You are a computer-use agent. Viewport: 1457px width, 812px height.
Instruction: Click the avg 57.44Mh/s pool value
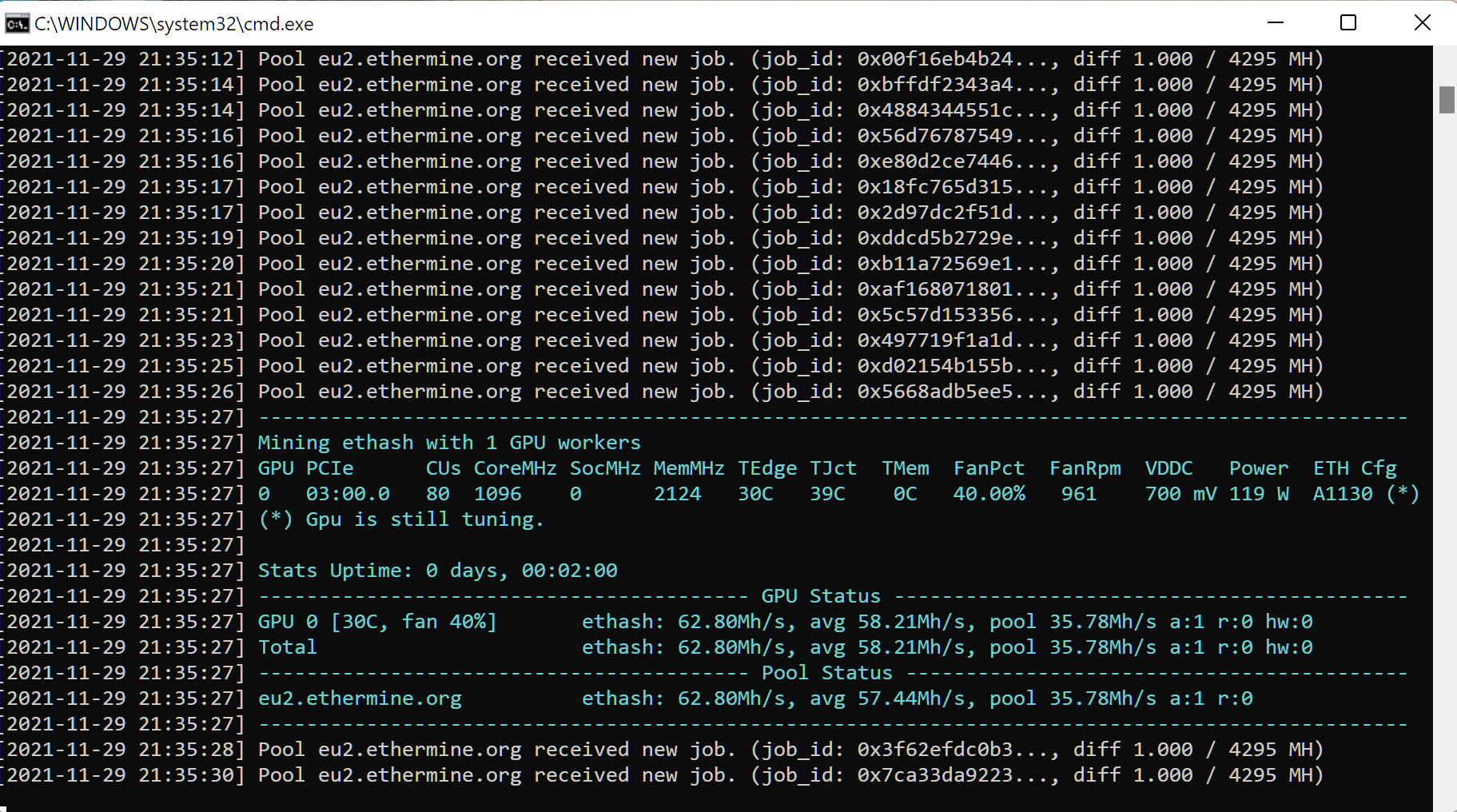tap(893, 699)
